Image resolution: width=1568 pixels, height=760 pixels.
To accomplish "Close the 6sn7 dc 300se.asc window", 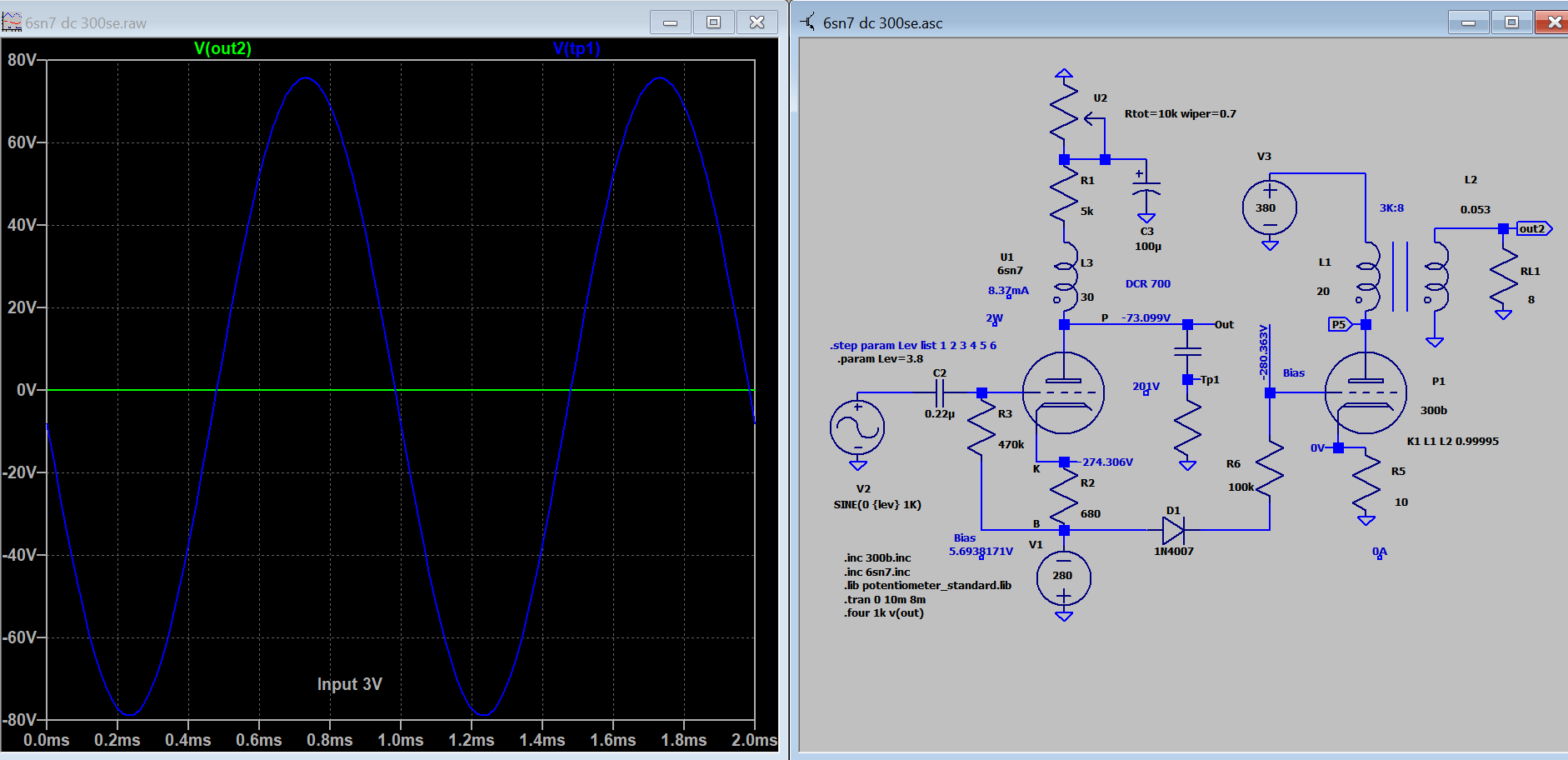I will (x=1553, y=22).
